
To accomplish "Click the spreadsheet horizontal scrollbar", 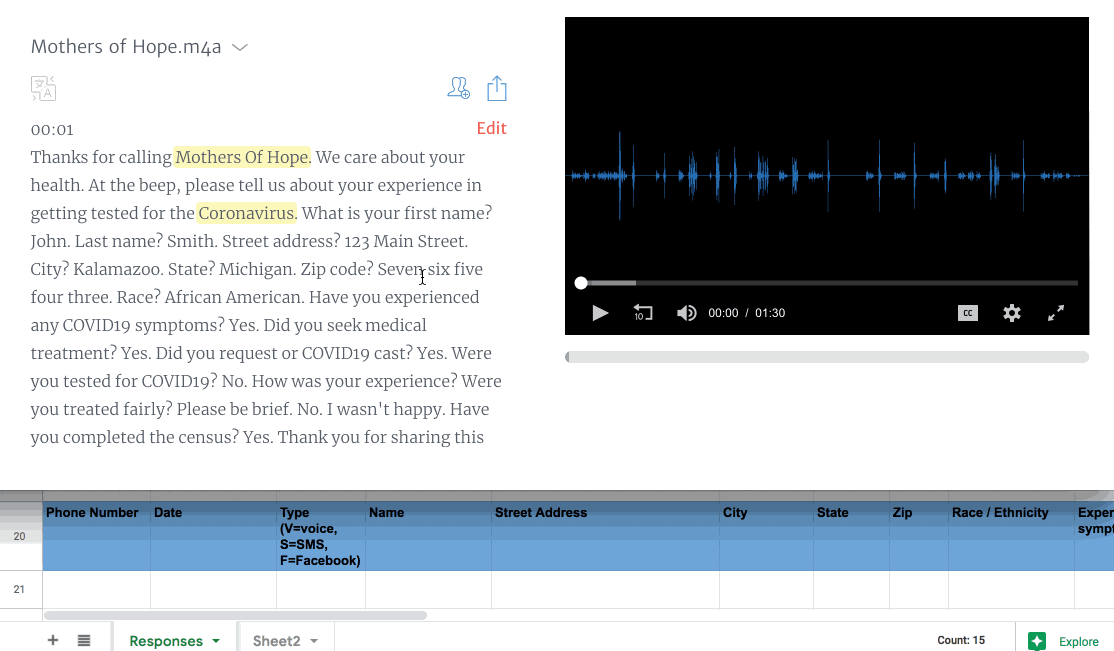I will [x=235, y=615].
